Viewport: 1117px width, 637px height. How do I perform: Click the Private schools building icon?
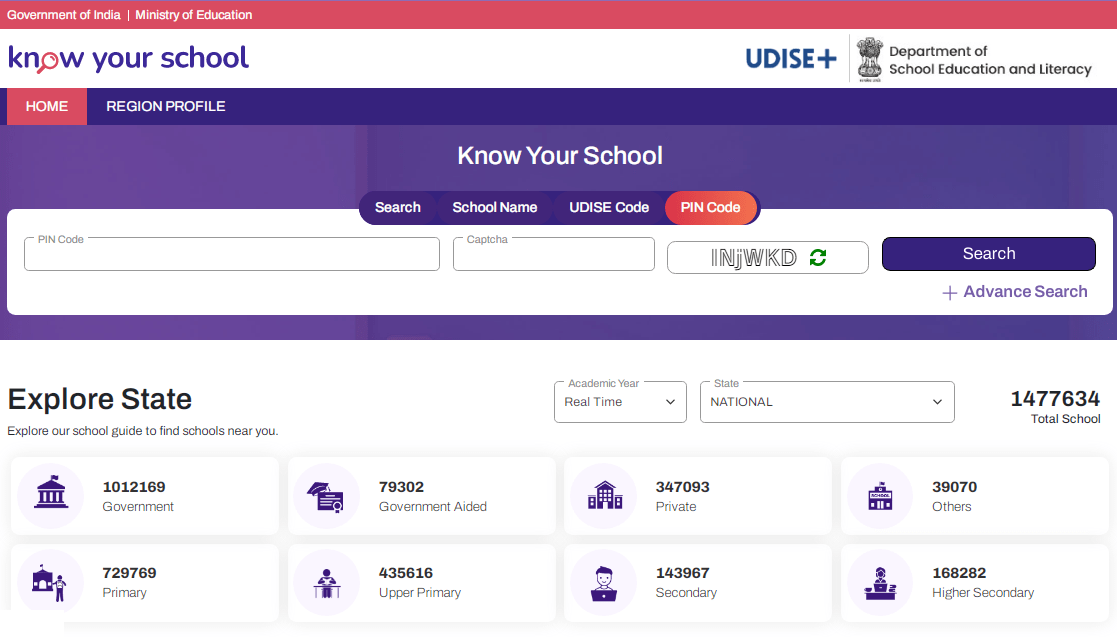(603, 496)
